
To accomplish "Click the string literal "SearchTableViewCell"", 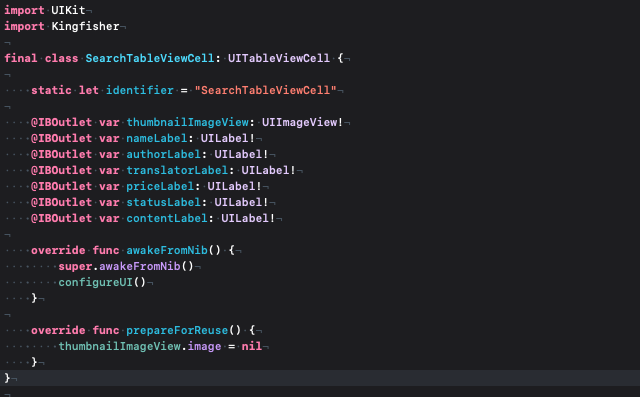I will (265, 90).
